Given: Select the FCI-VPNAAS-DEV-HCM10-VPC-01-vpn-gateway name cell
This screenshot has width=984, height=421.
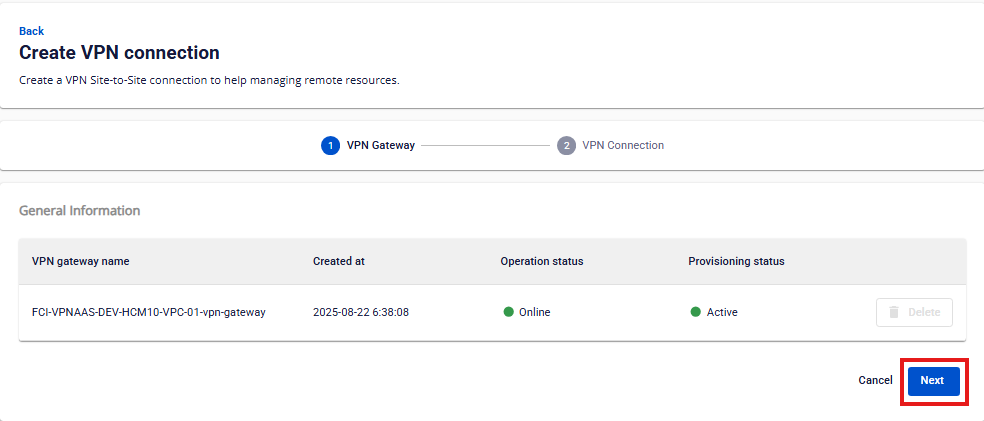Looking at the screenshot, I should click(149, 312).
